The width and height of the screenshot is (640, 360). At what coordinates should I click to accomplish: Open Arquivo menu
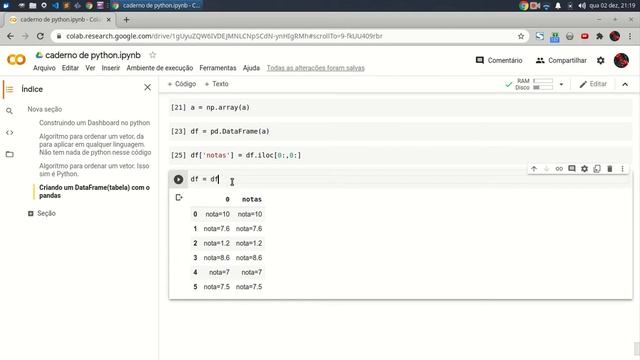coord(44,68)
